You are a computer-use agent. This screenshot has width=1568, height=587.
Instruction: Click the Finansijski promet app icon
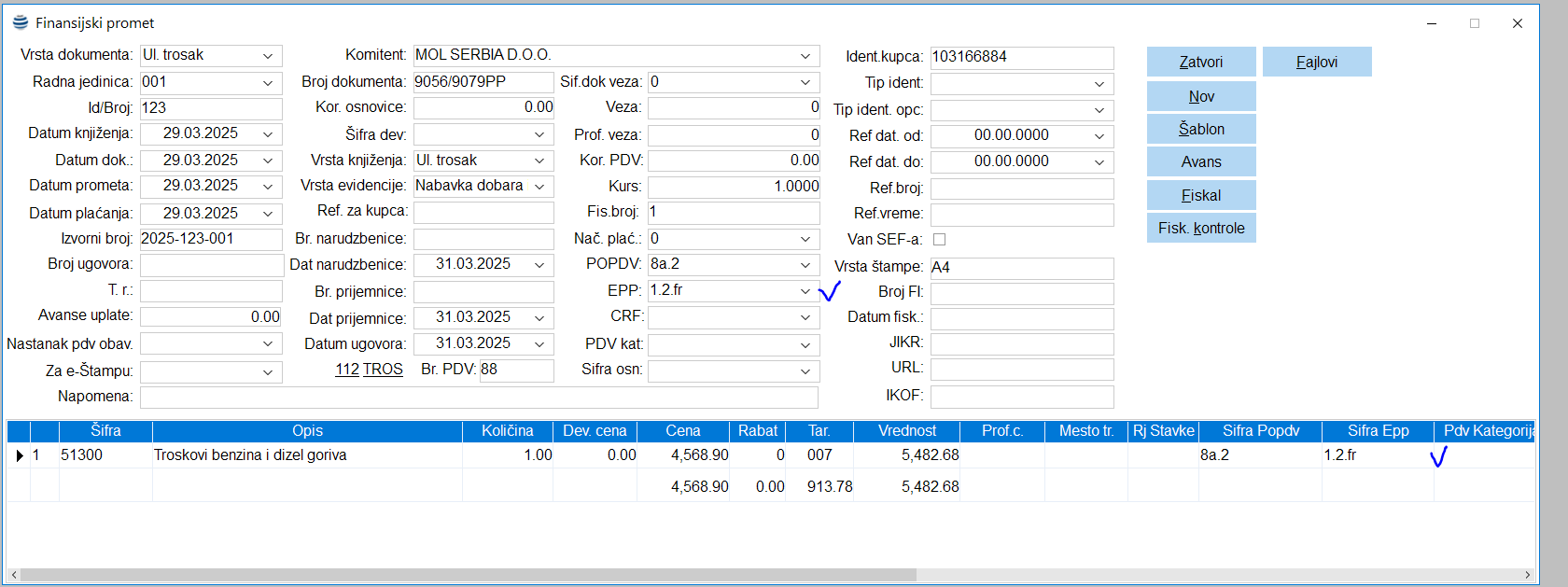coord(20,22)
